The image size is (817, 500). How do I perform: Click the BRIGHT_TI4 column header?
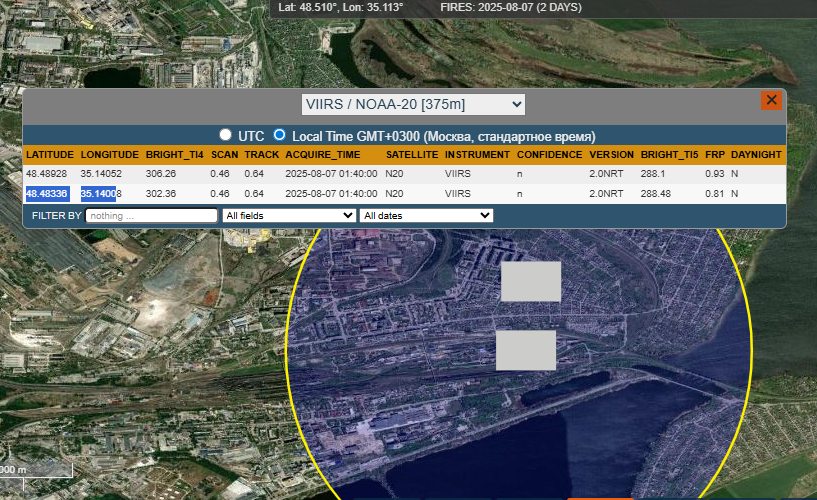174,156
